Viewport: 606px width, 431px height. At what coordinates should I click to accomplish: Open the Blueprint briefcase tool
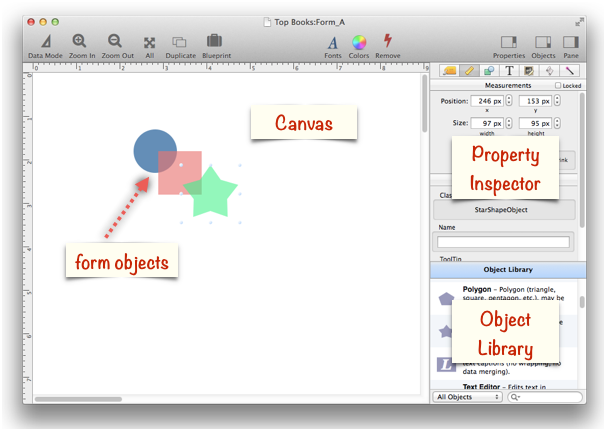[214, 41]
